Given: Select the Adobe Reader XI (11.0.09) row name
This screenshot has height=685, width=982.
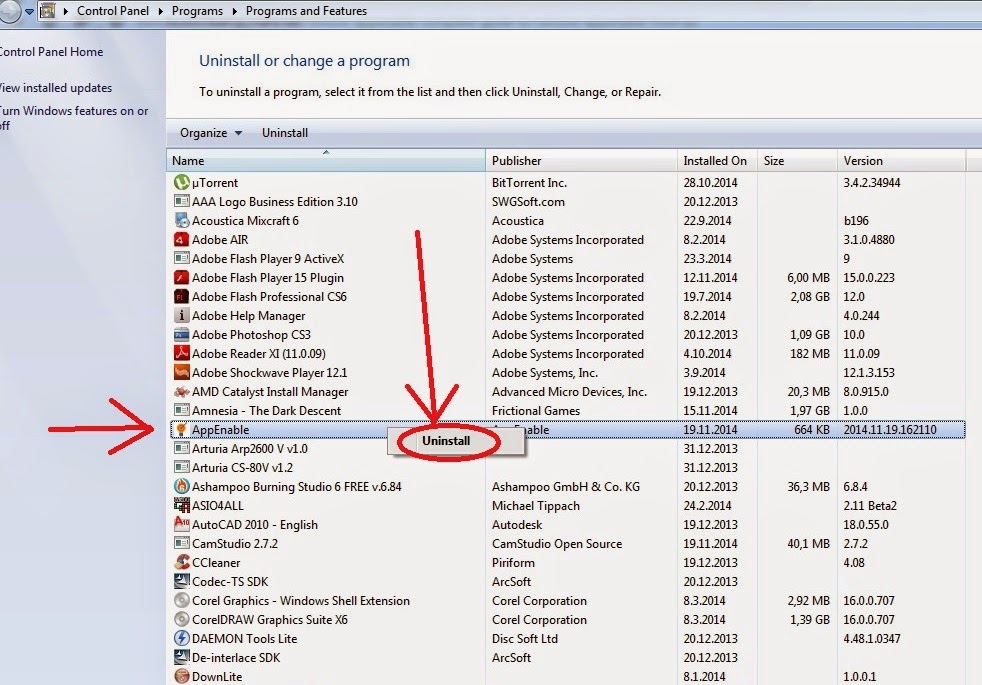Looking at the screenshot, I should pos(259,354).
